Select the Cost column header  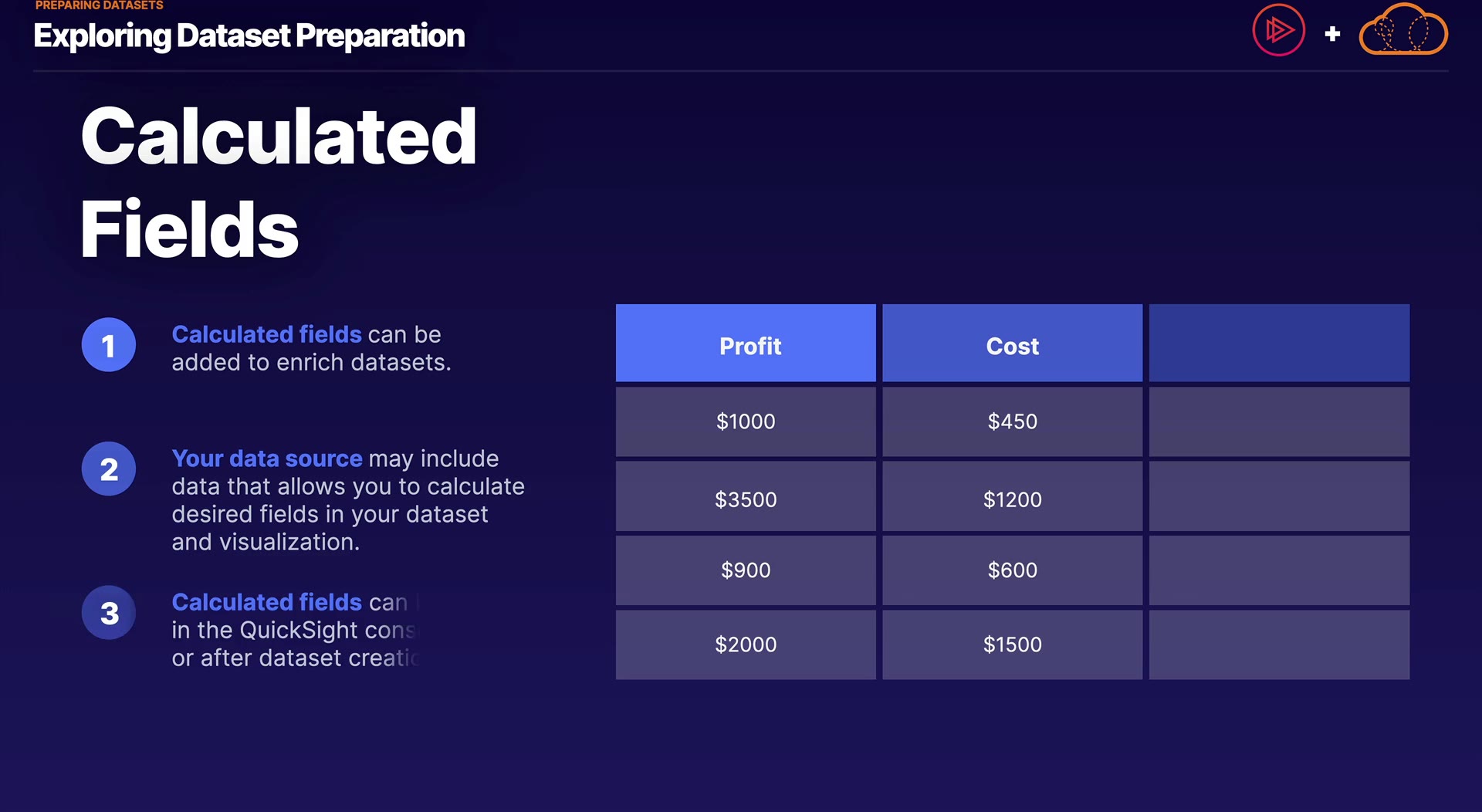(x=1012, y=343)
